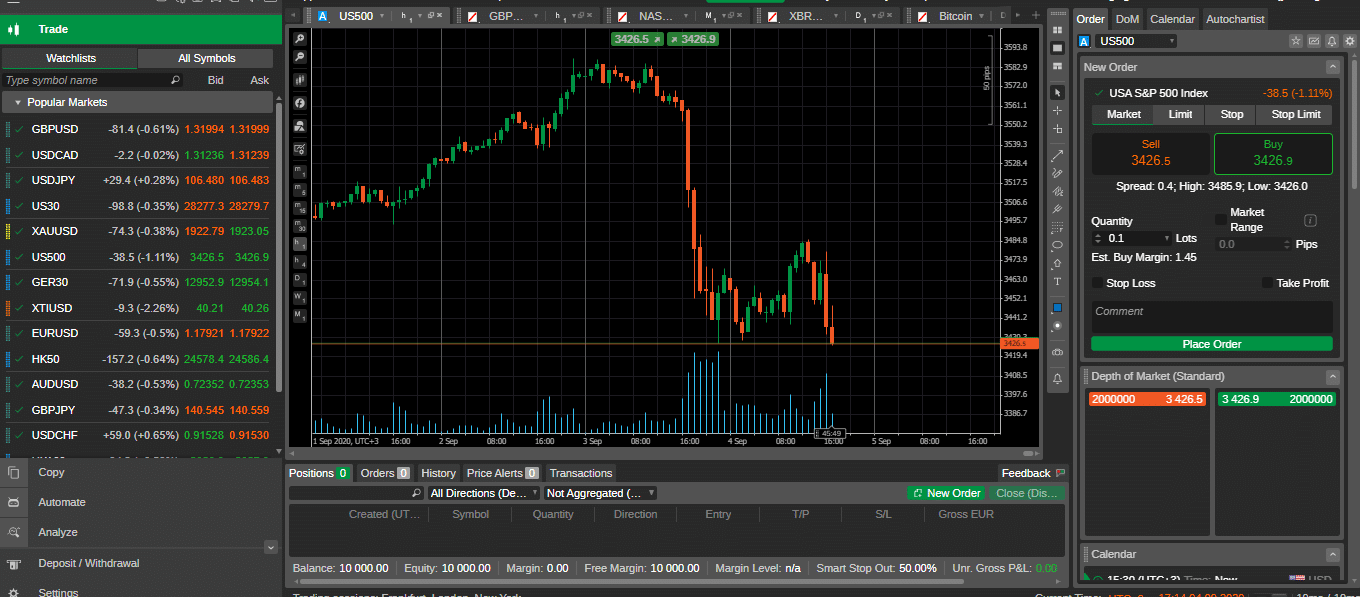The width and height of the screenshot is (1360, 597).
Task: Click the green Place Order button
Action: click(x=1211, y=343)
